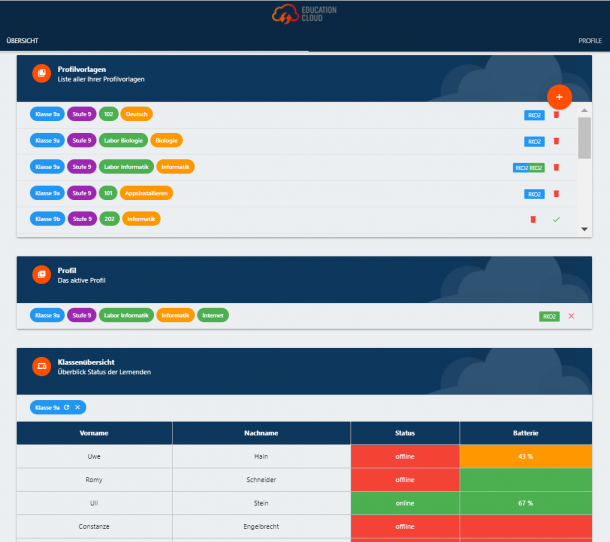Select the Labor Biologie tag
The width and height of the screenshot is (610, 542).
point(124,140)
